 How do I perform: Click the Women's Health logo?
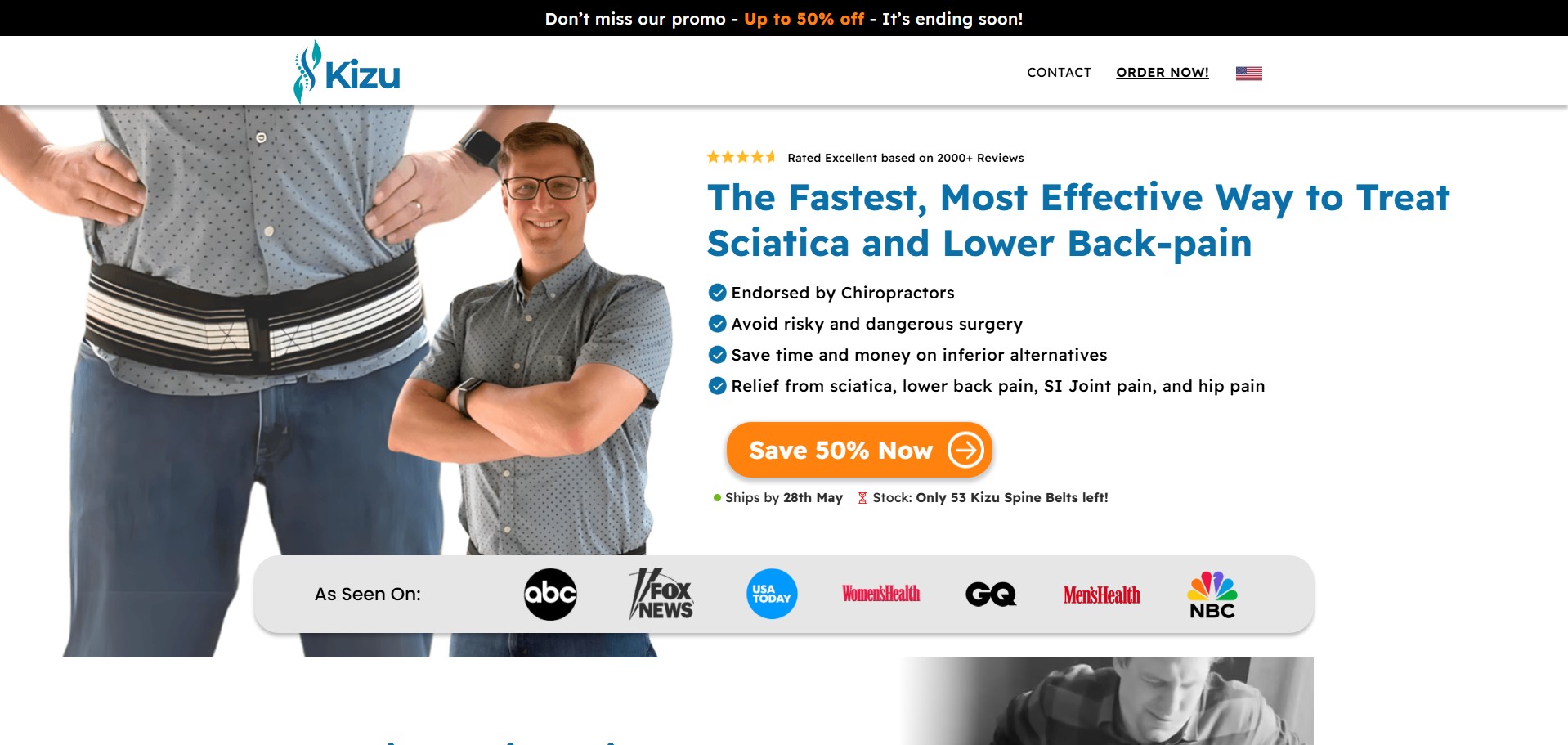point(881,594)
